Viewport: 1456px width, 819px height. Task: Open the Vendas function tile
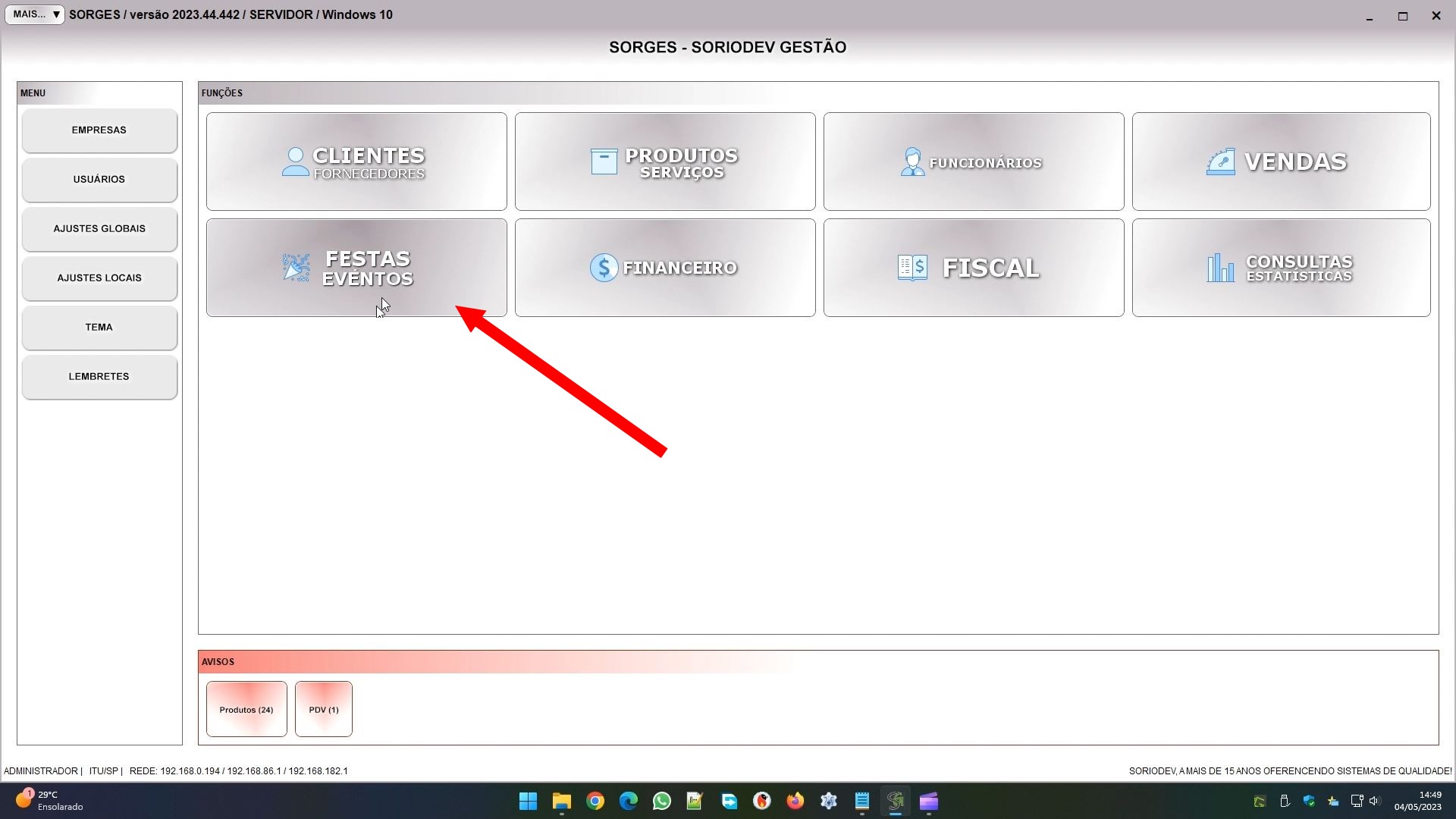1281,162
